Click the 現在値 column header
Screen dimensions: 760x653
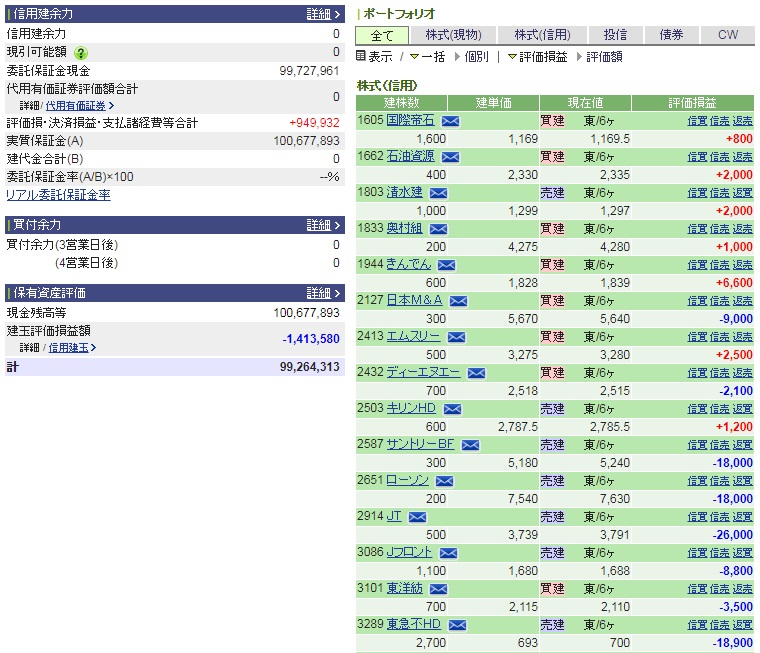pos(586,103)
